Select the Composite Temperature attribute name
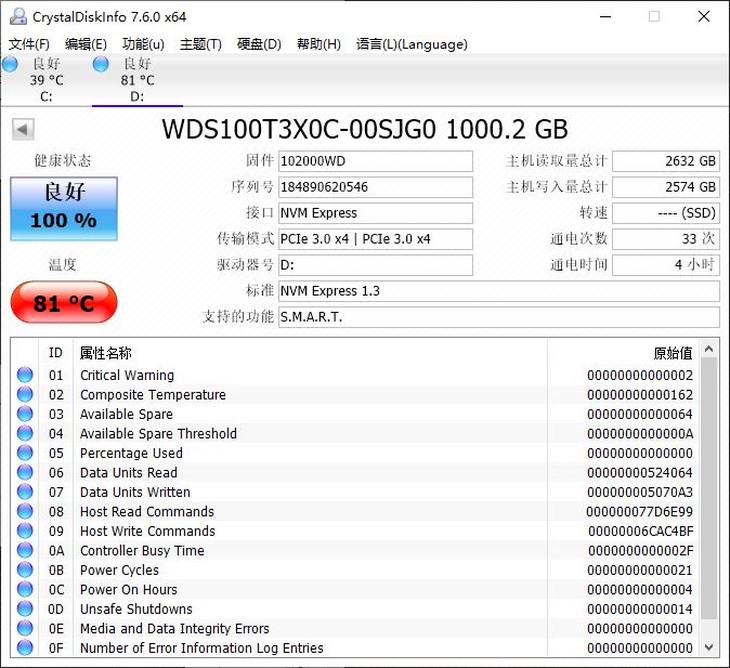The image size is (730, 668). (x=153, y=395)
